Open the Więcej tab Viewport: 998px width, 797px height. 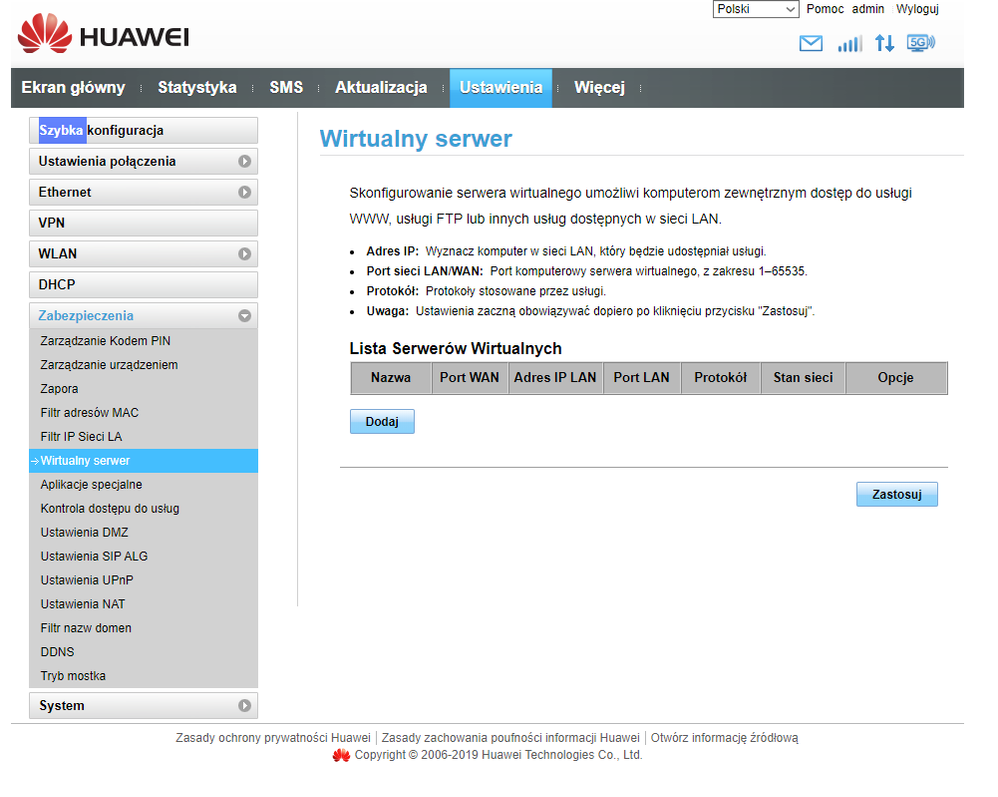(600, 87)
